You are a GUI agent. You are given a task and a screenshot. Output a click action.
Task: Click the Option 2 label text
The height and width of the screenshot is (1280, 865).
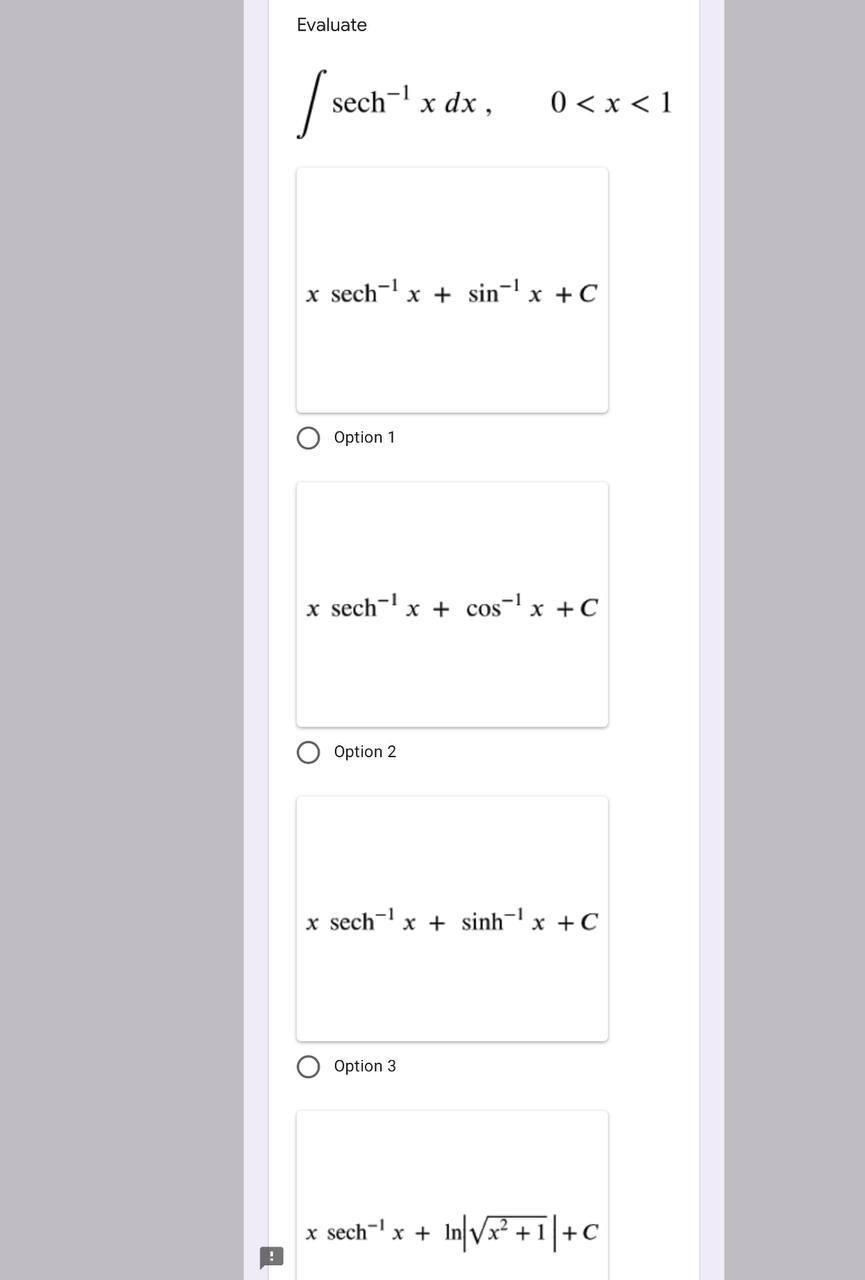(x=364, y=752)
